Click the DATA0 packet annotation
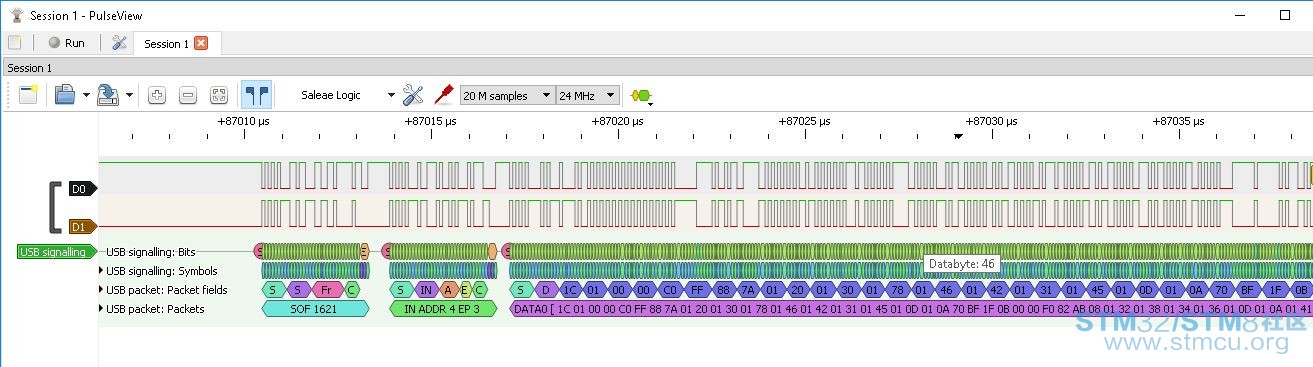1313x367 pixels. pos(910,309)
